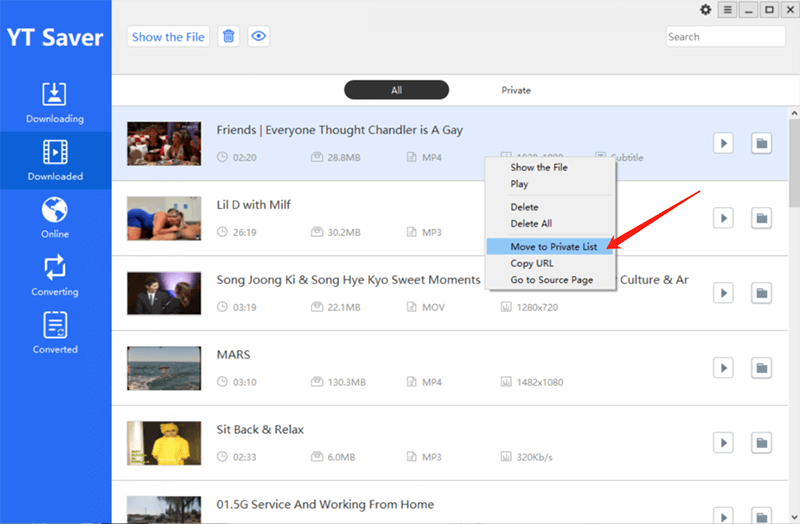The width and height of the screenshot is (800, 524).
Task: Click the trash delete icon in toolbar
Action: (x=229, y=37)
